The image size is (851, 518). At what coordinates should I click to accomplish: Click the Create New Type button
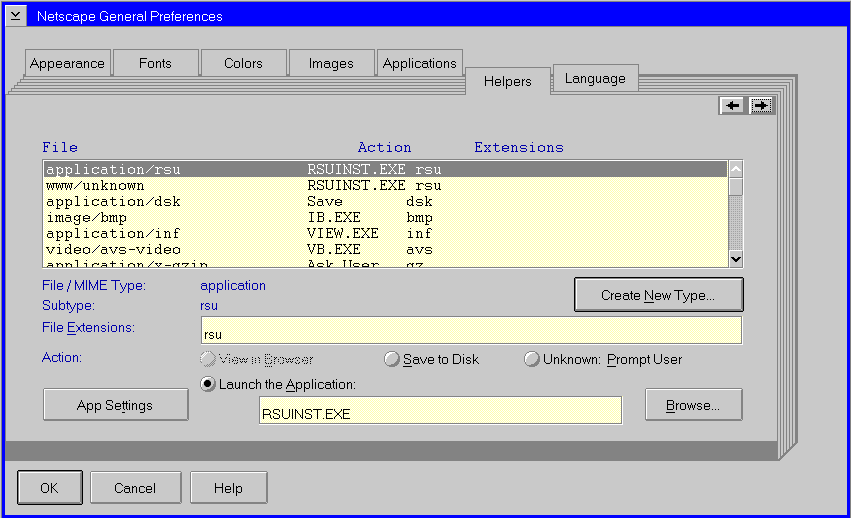pos(658,295)
